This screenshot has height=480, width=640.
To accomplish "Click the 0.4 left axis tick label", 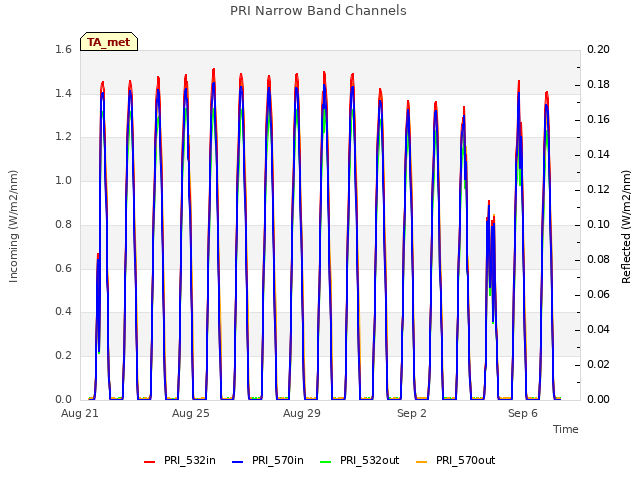I will point(63,312).
